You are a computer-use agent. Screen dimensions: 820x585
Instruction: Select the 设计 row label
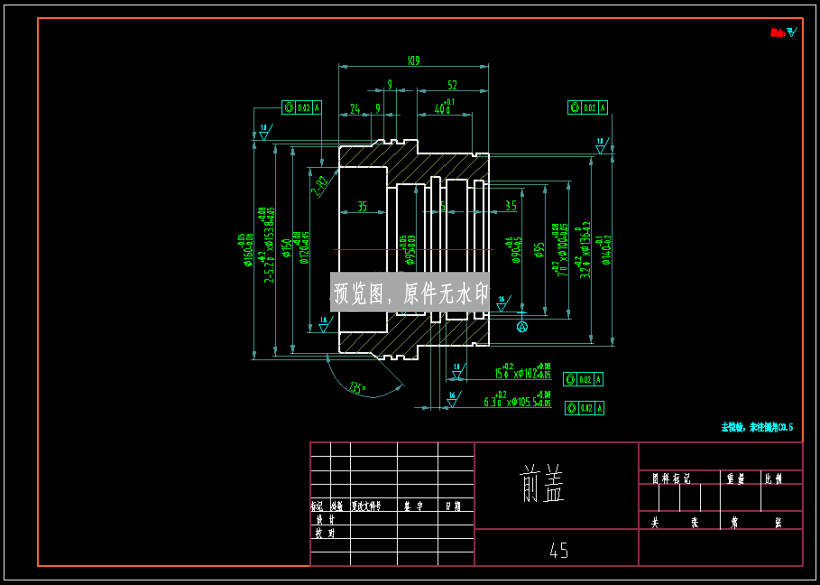[325, 519]
